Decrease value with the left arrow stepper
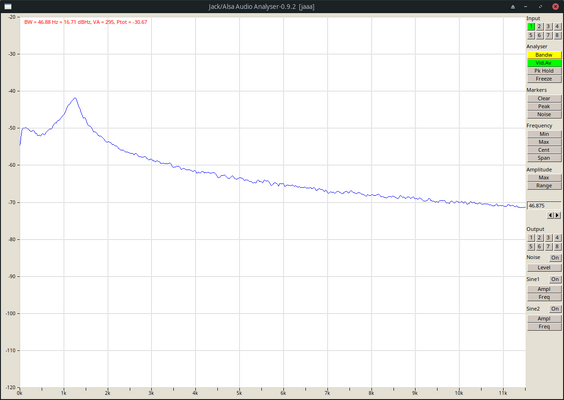564x400 pixels. 550,215
